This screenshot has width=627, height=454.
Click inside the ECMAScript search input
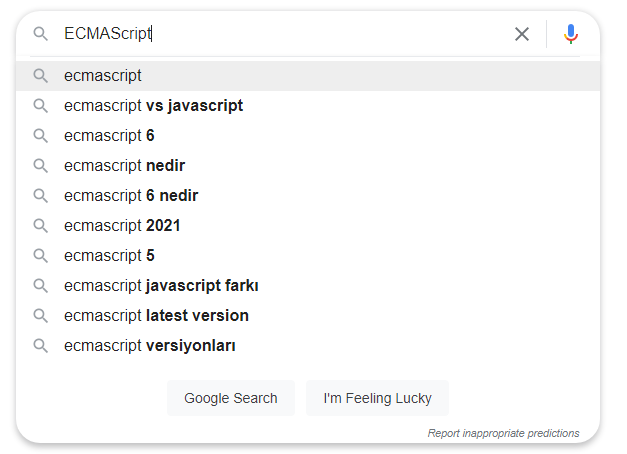(x=284, y=34)
